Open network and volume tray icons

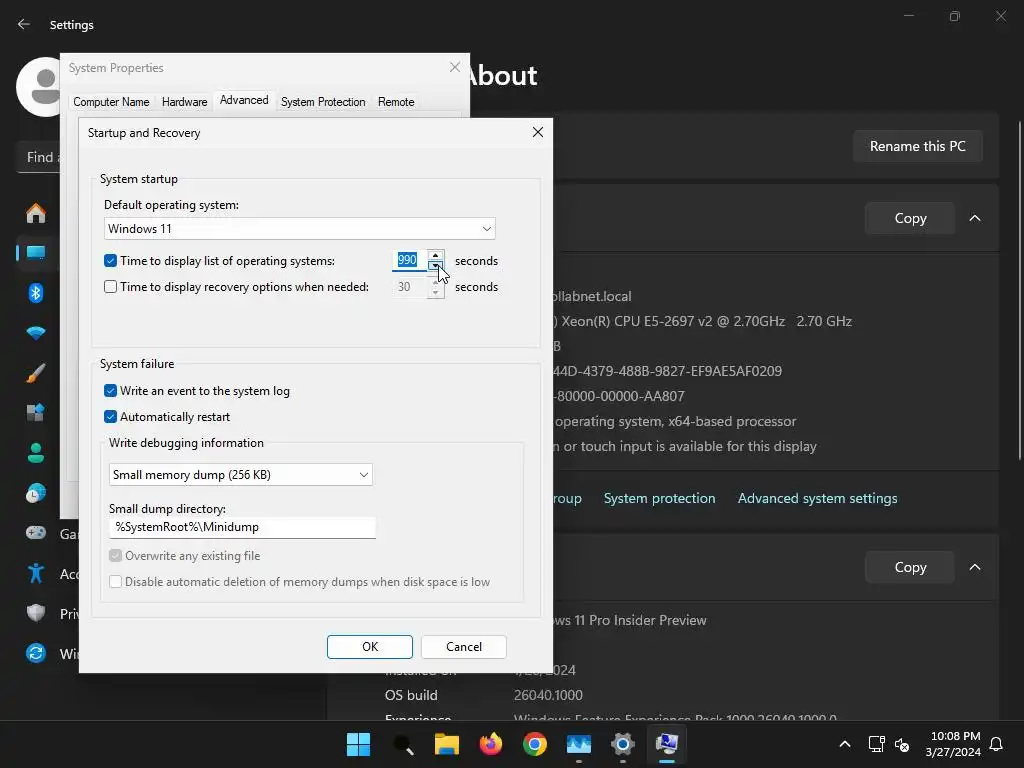click(889, 744)
